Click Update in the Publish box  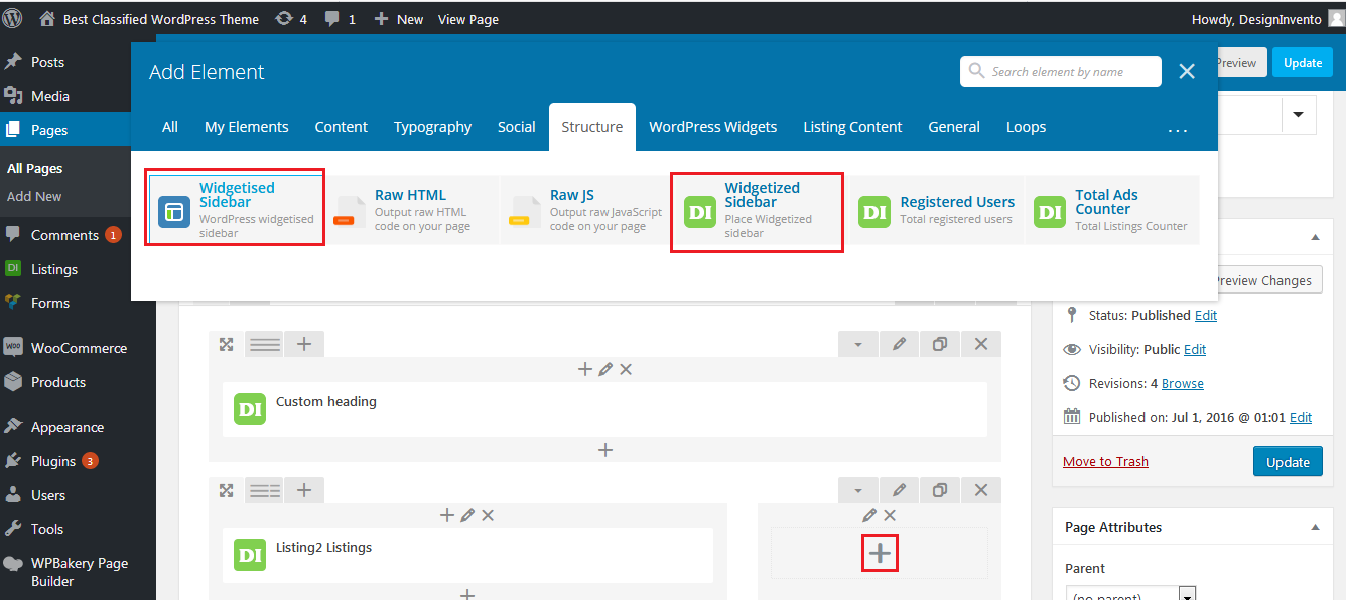click(1288, 462)
